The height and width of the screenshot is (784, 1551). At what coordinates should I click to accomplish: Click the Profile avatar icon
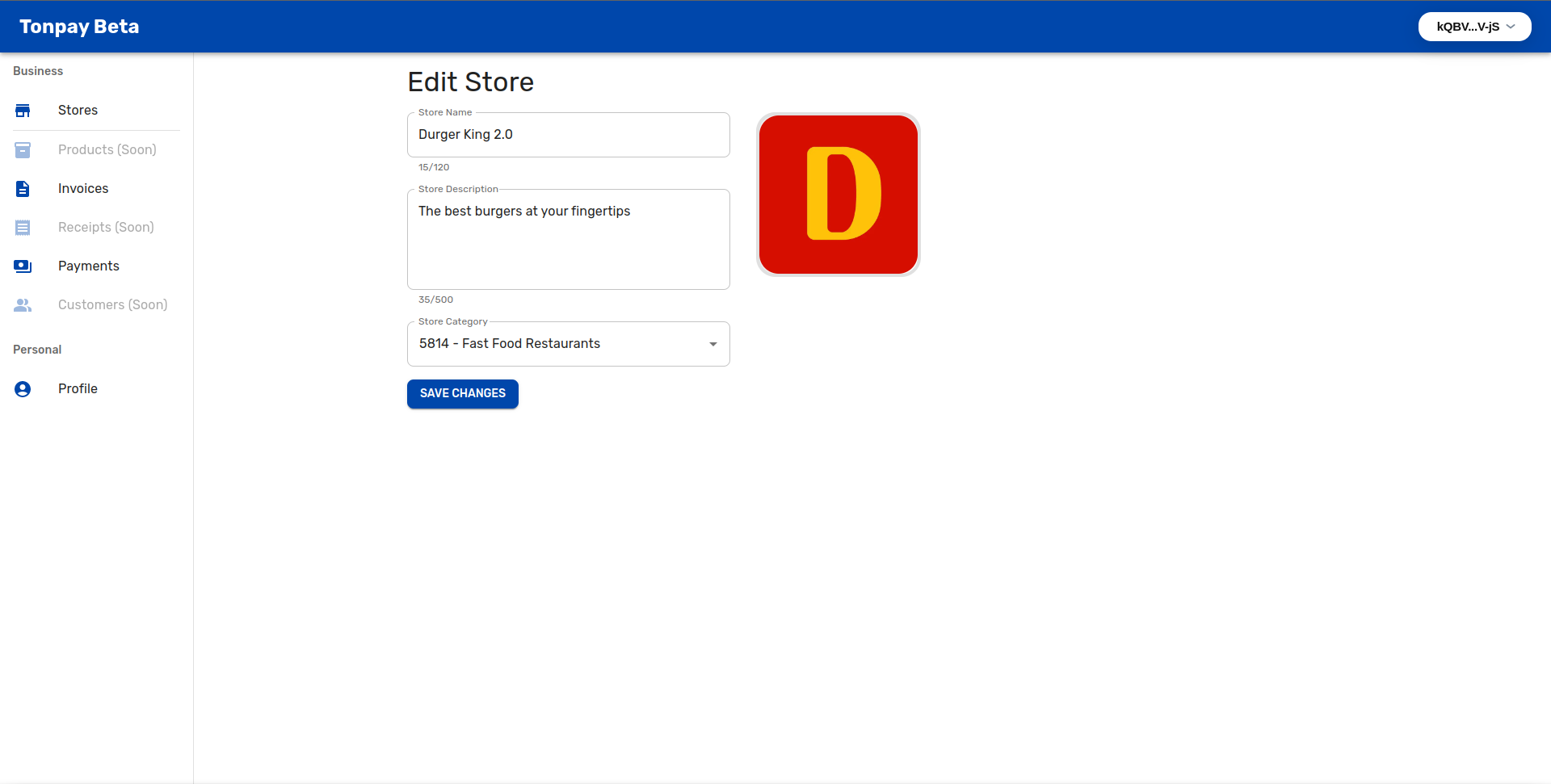click(23, 388)
